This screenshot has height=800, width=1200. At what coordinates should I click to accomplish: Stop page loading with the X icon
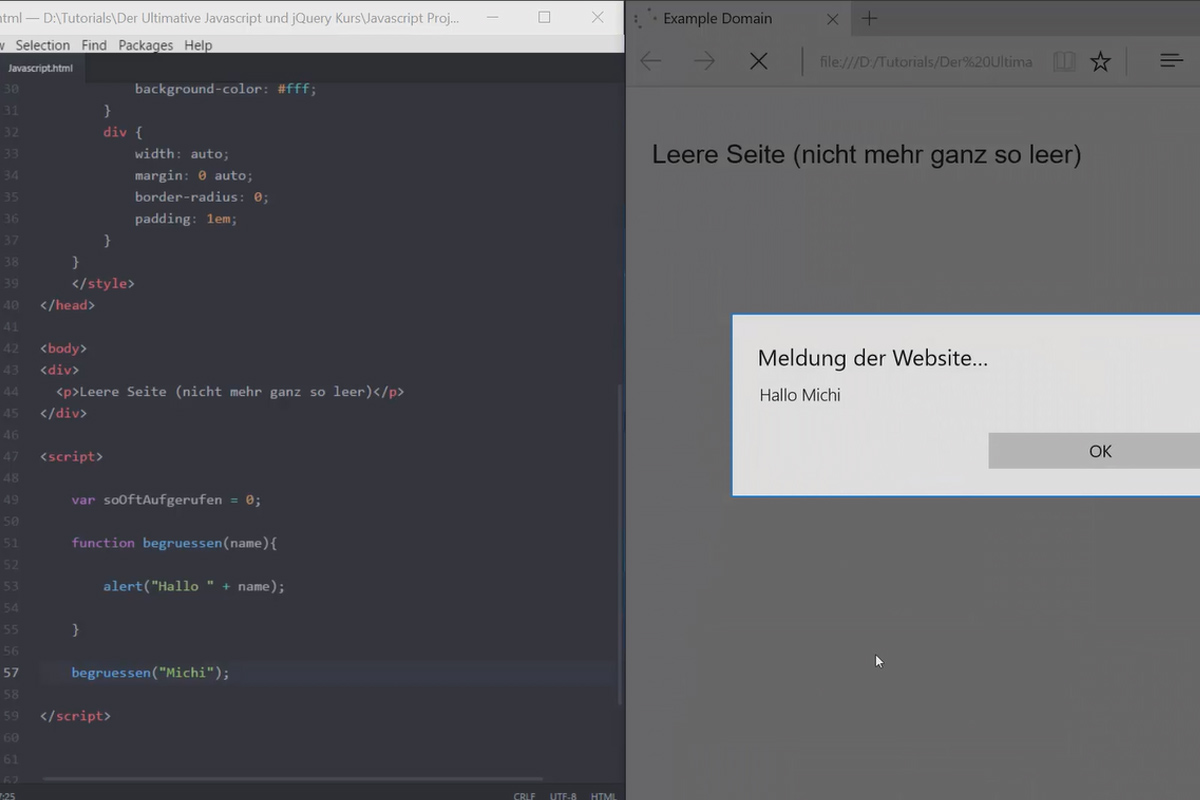[x=759, y=61]
